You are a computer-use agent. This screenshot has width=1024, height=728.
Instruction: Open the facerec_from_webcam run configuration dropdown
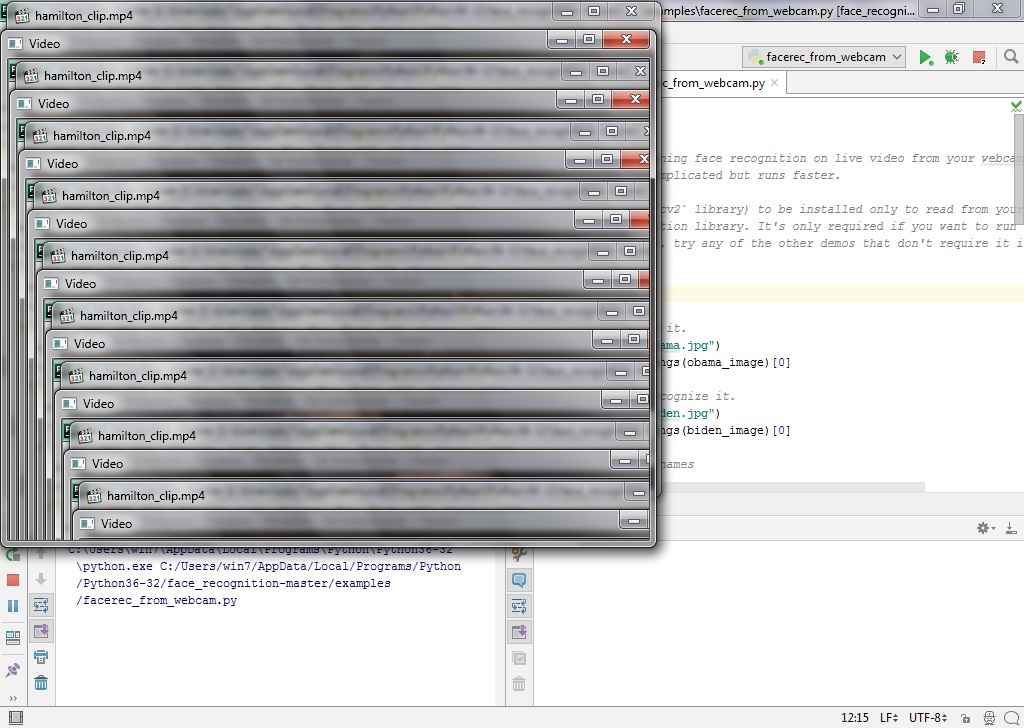pyautogui.click(x=824, y=57)
